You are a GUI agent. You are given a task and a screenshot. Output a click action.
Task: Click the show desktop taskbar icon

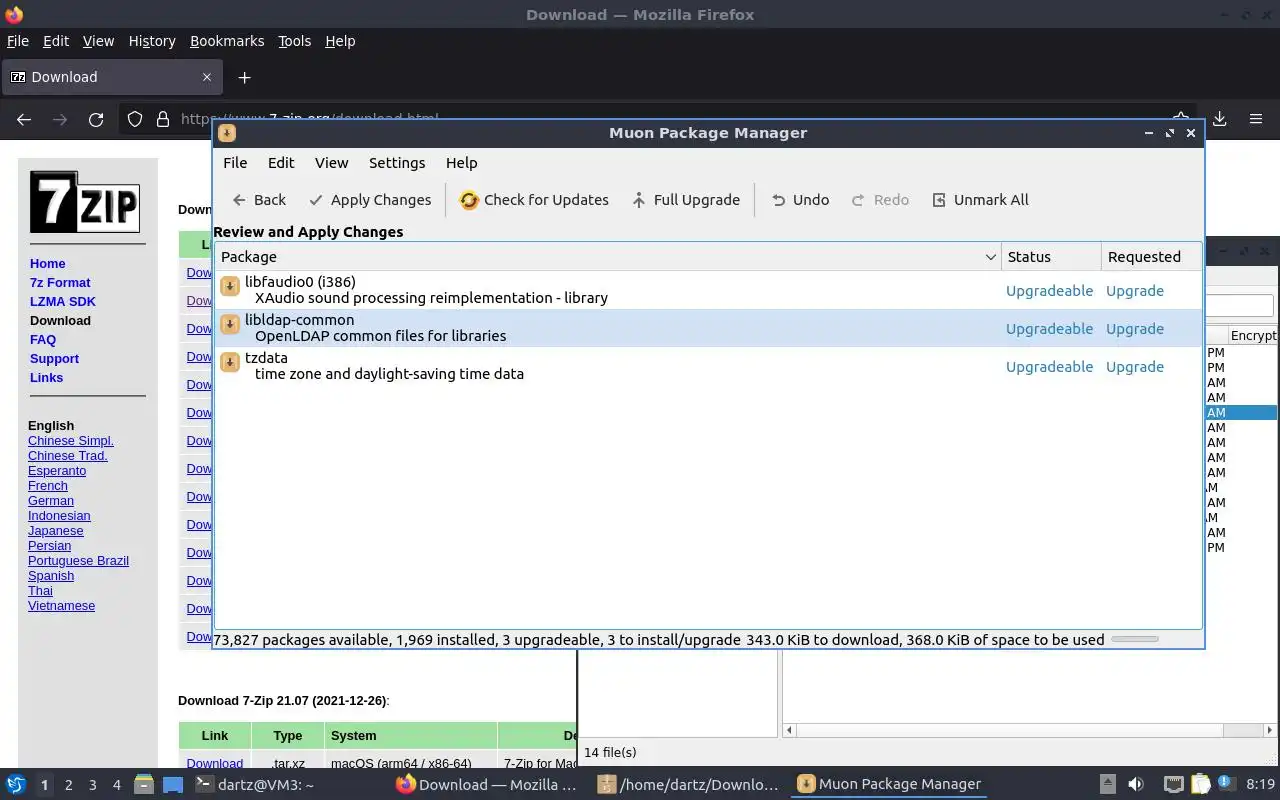click(x=172, y=785)
